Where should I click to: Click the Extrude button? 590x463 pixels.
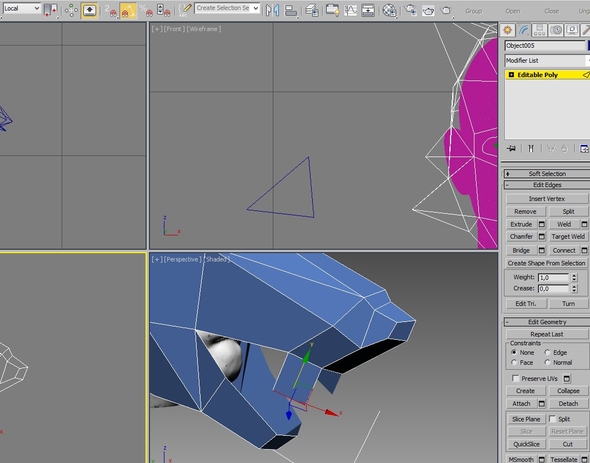click(x=521, y=224)
